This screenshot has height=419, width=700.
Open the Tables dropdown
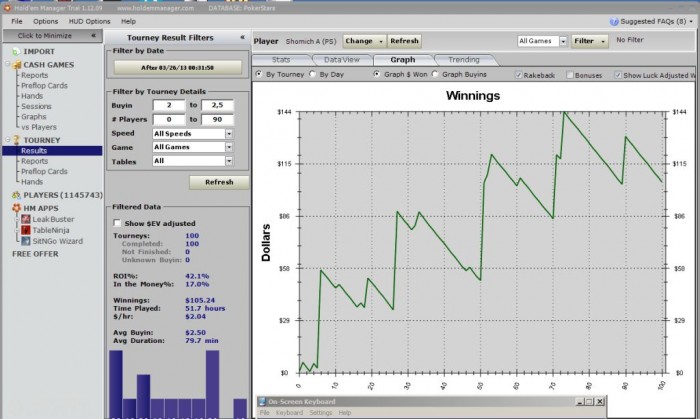[x=229, y=161]
